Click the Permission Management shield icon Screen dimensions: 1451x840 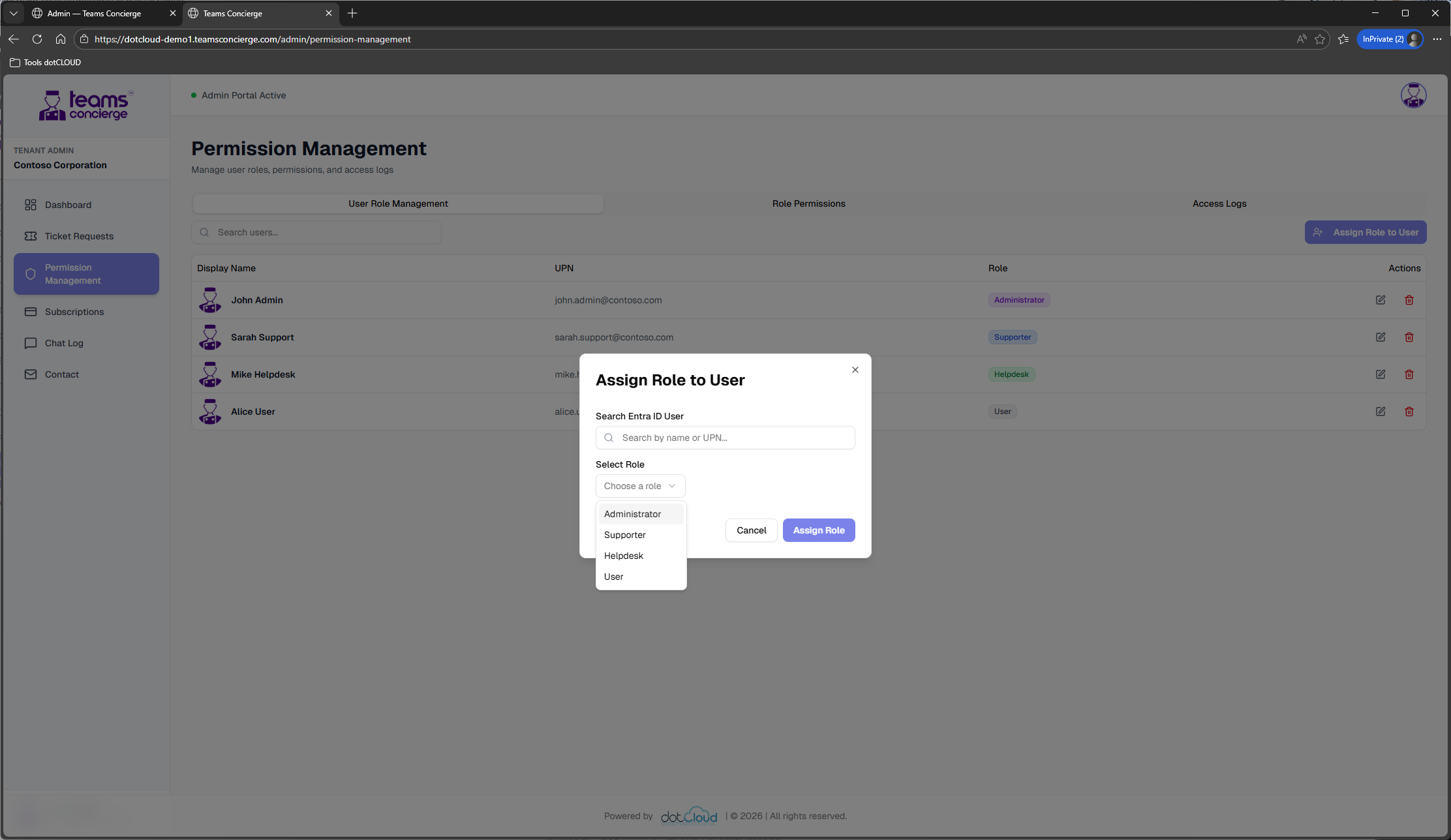point(31,274)
